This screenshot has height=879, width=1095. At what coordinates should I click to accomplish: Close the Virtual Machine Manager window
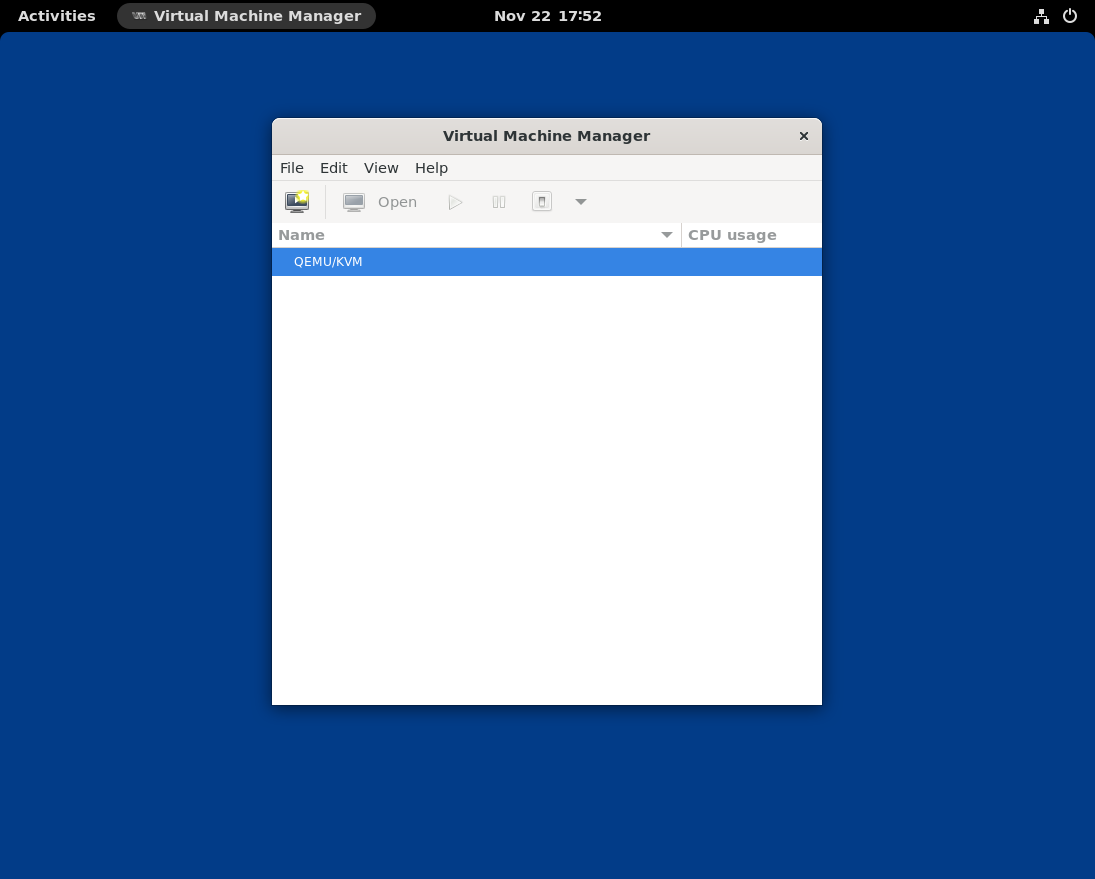tap(804, 136)
